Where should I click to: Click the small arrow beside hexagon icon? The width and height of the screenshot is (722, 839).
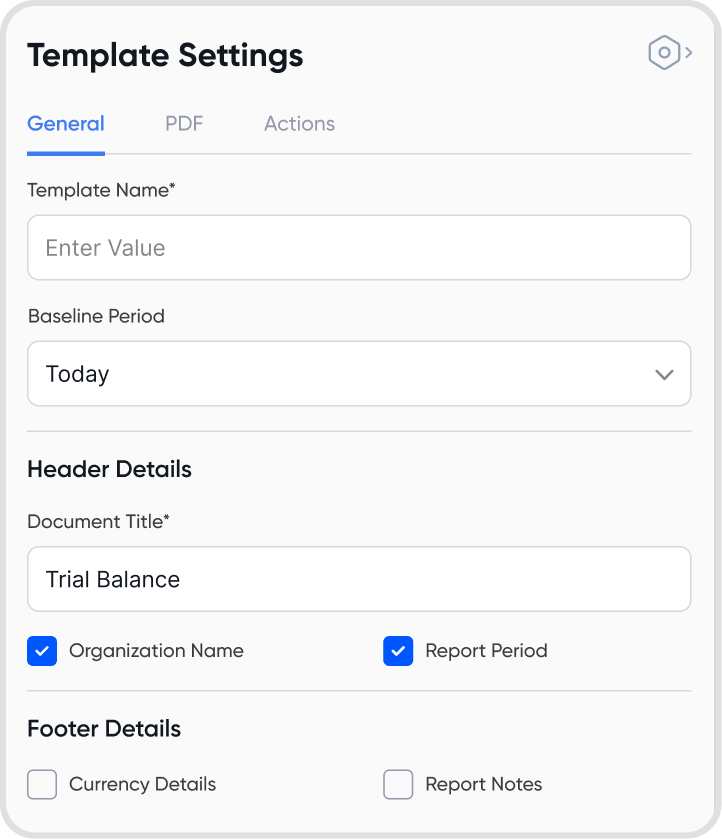coord(689,53)
